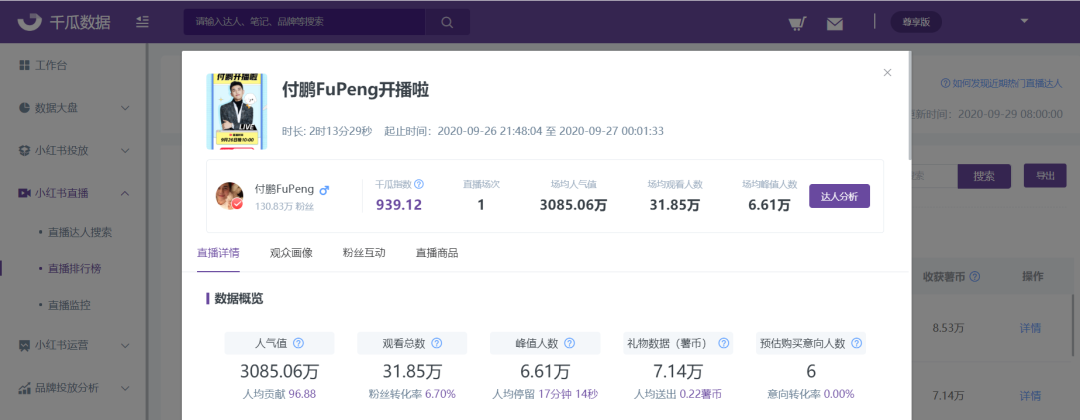The image size is (1080, 420).
Task: Open 直播排行榜 submenu item
Action: [x=74, y=269]
